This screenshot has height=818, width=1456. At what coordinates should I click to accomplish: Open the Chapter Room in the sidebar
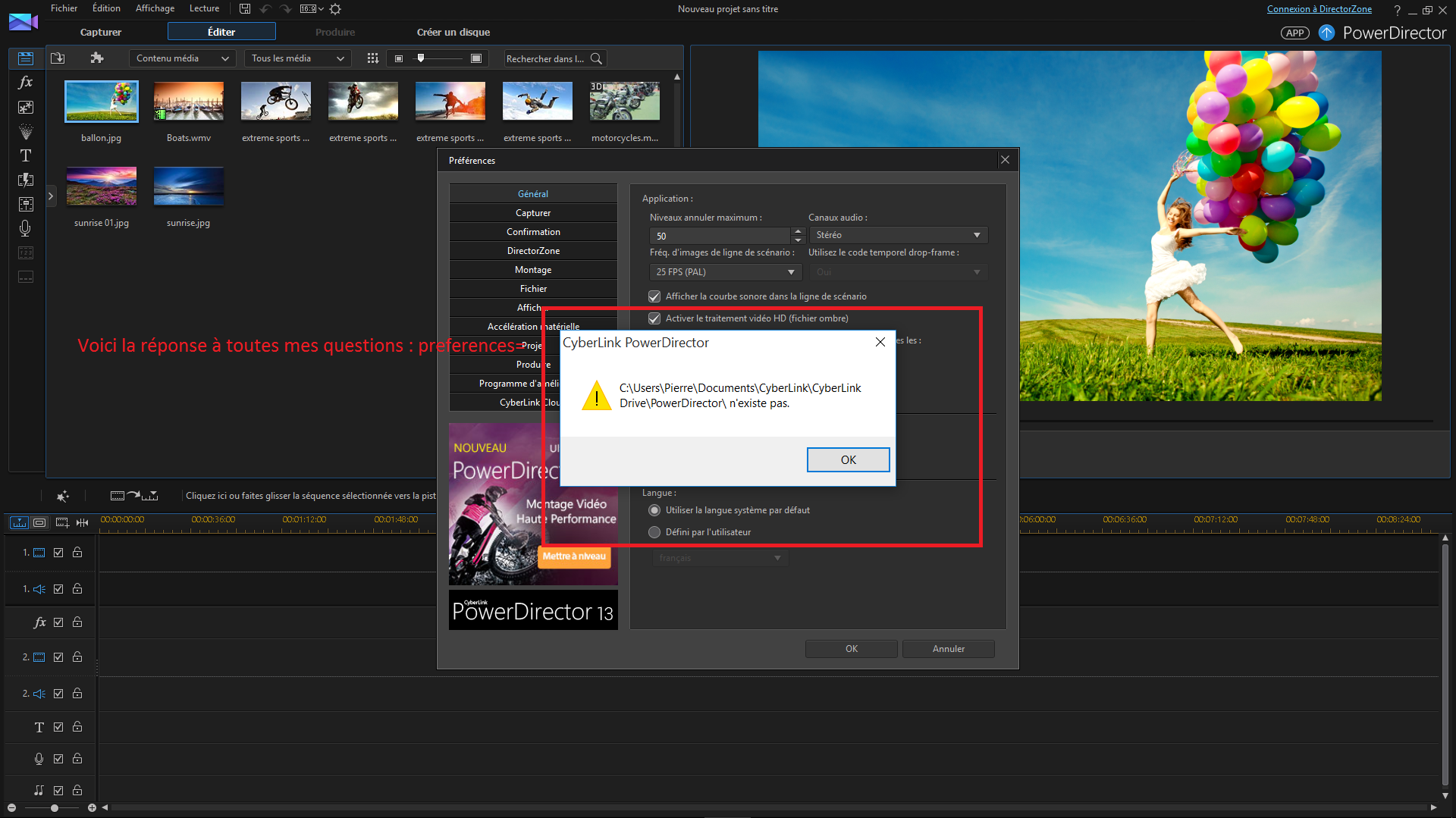point(26,252)
